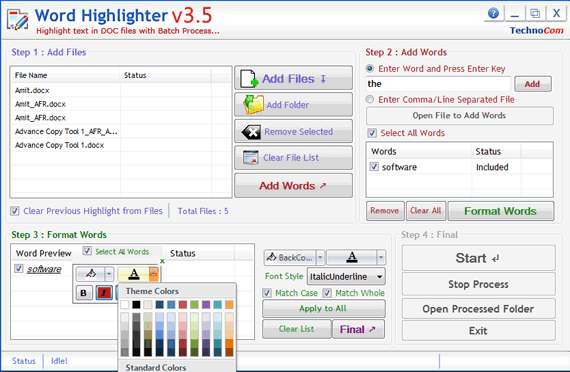Expand the BackColor dropdown arrow
Image resolution: width=570 pixels, height=372 pixels.
(x=320, y=257)
